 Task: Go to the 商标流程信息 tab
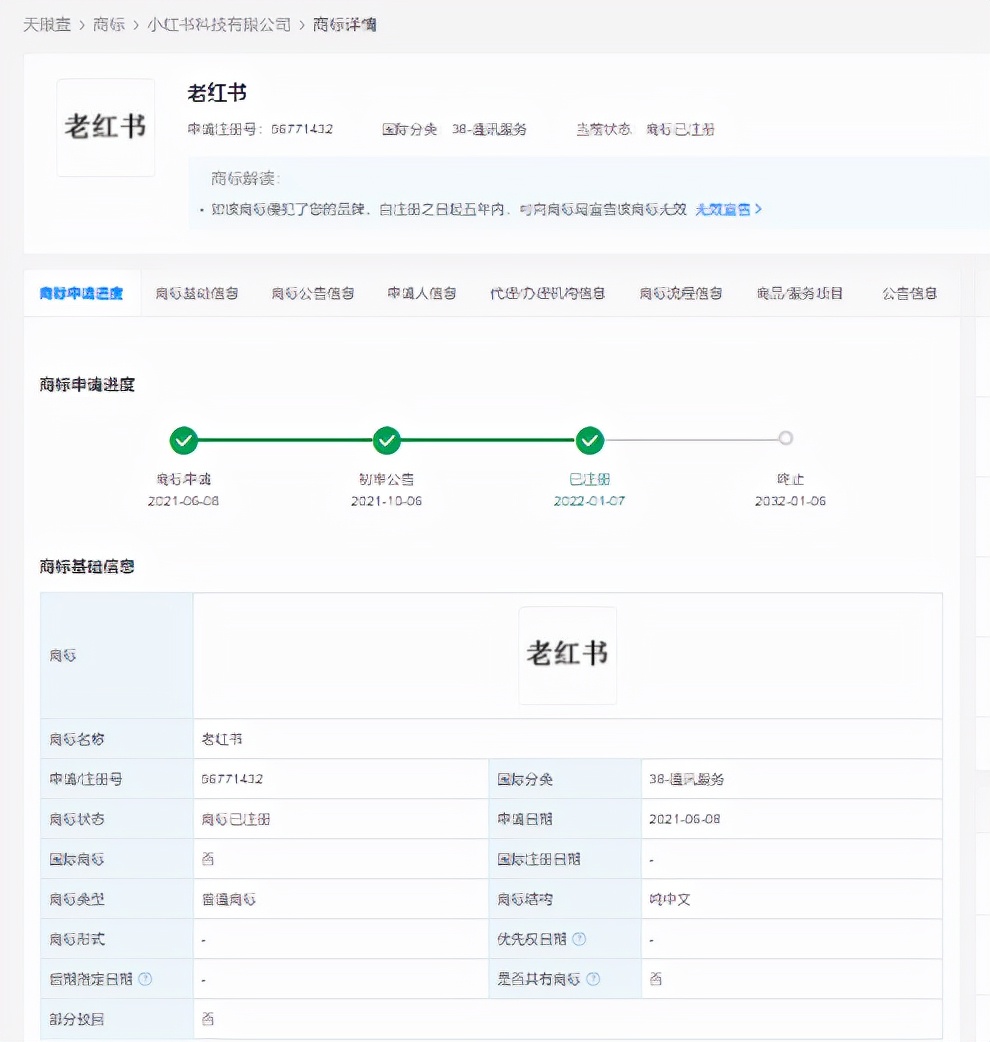pyautogui.click(x=681, y=293)
